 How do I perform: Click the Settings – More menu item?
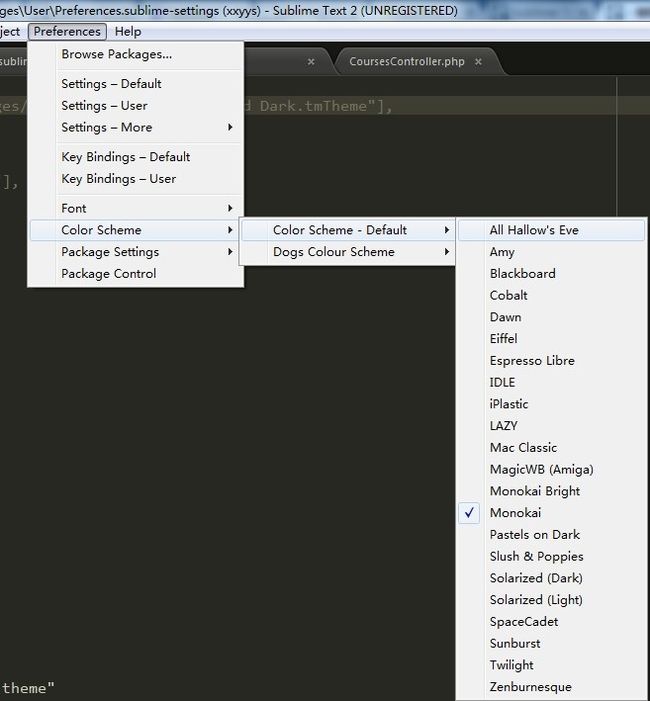pyautogui.click(x=136, y=127)
